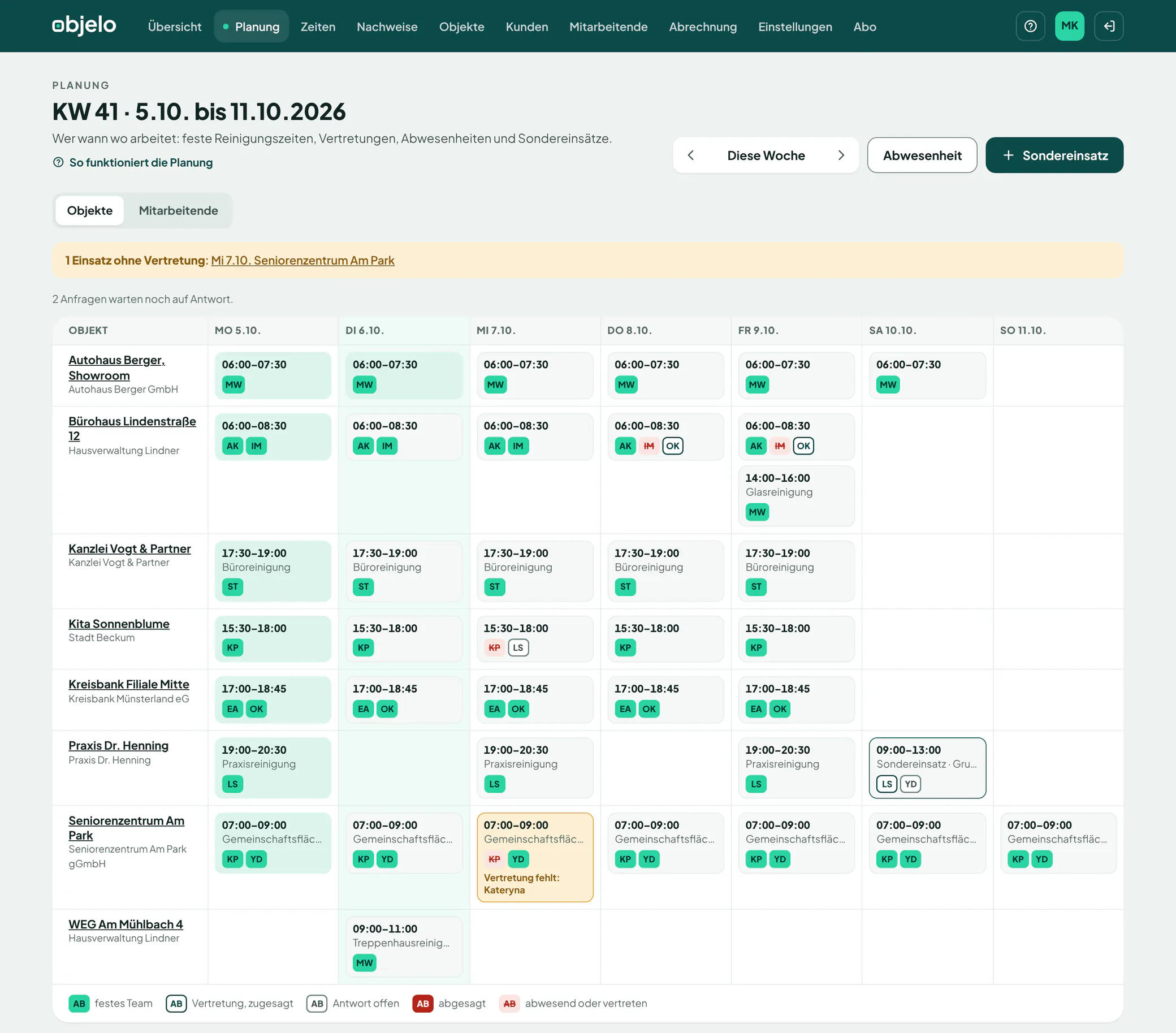Click Diese Woche to jump to current week
This screenshot has width=1176, height=1033.
pyautogui.click(x=766, y=155)
